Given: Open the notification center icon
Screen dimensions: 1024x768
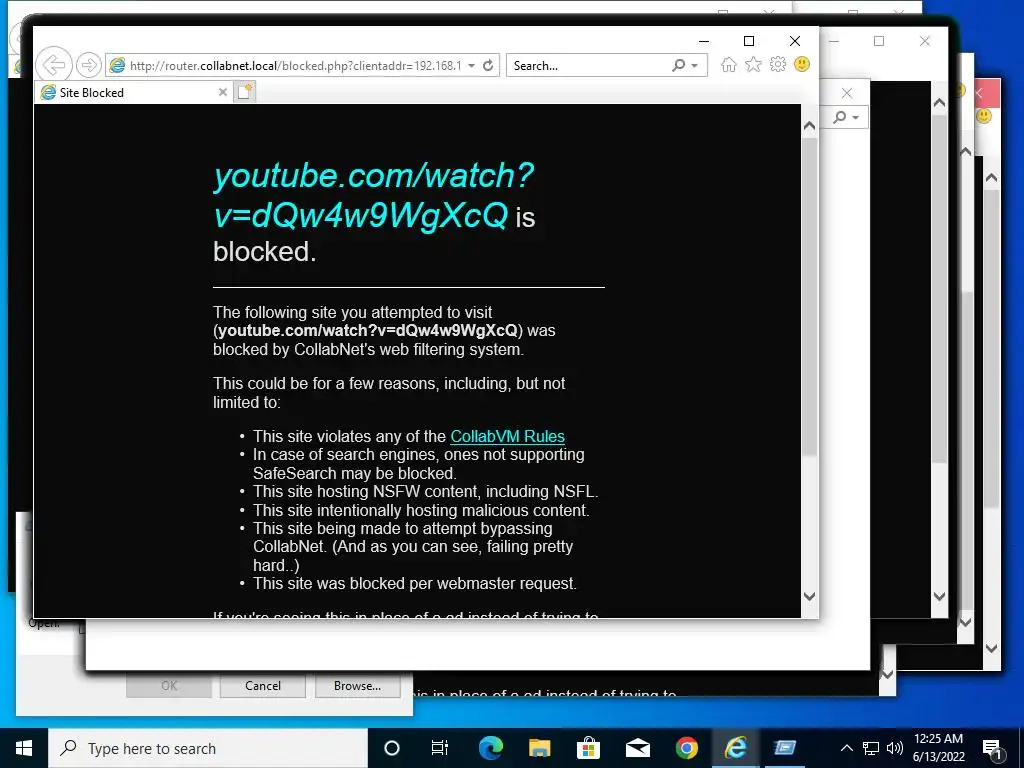Looking at the screenshot, I should (992, 748).
